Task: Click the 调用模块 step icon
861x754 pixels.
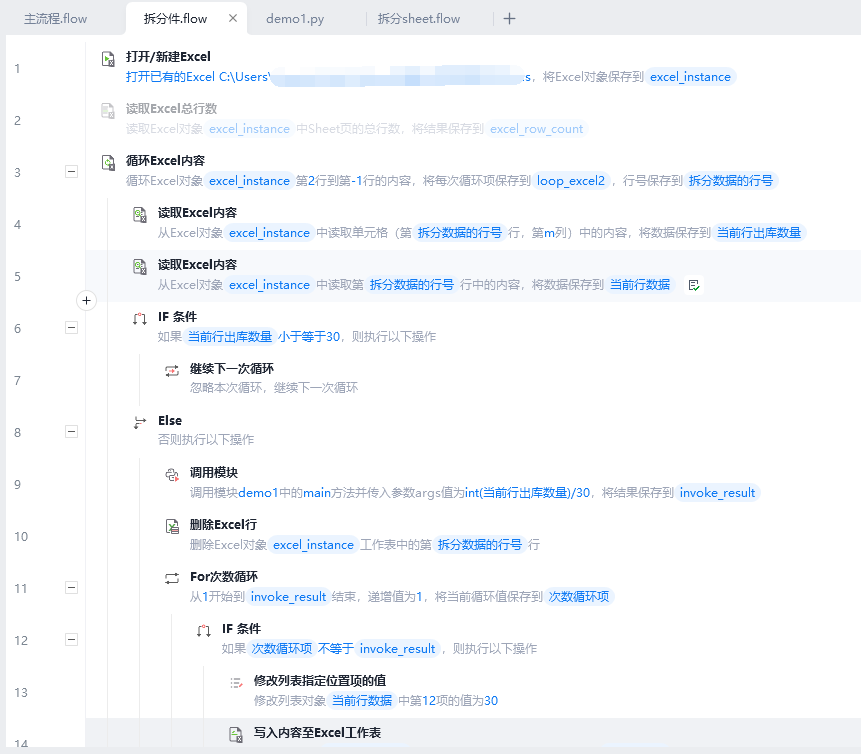Action: tap(172, 474)
